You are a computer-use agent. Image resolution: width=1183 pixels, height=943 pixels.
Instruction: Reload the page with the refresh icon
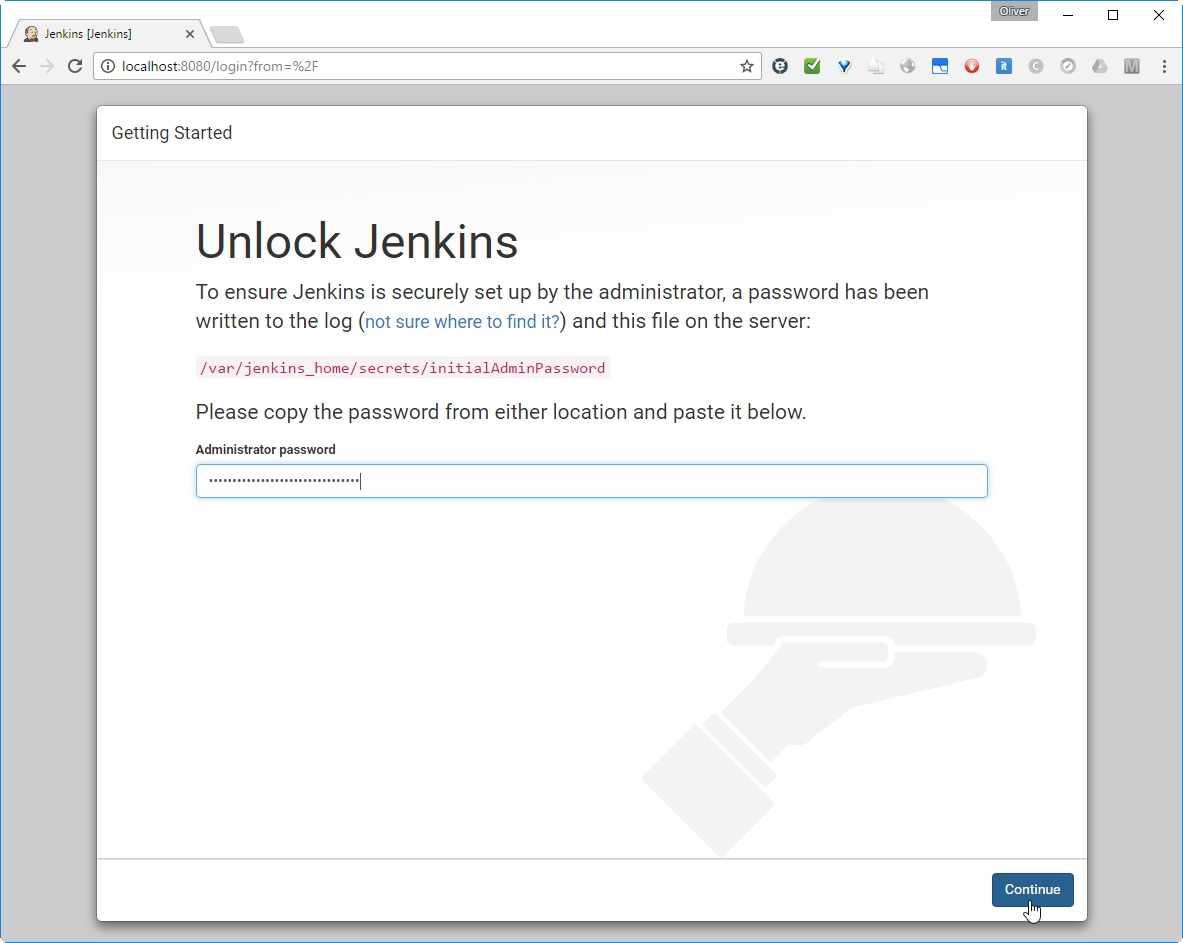click(75, 66)
